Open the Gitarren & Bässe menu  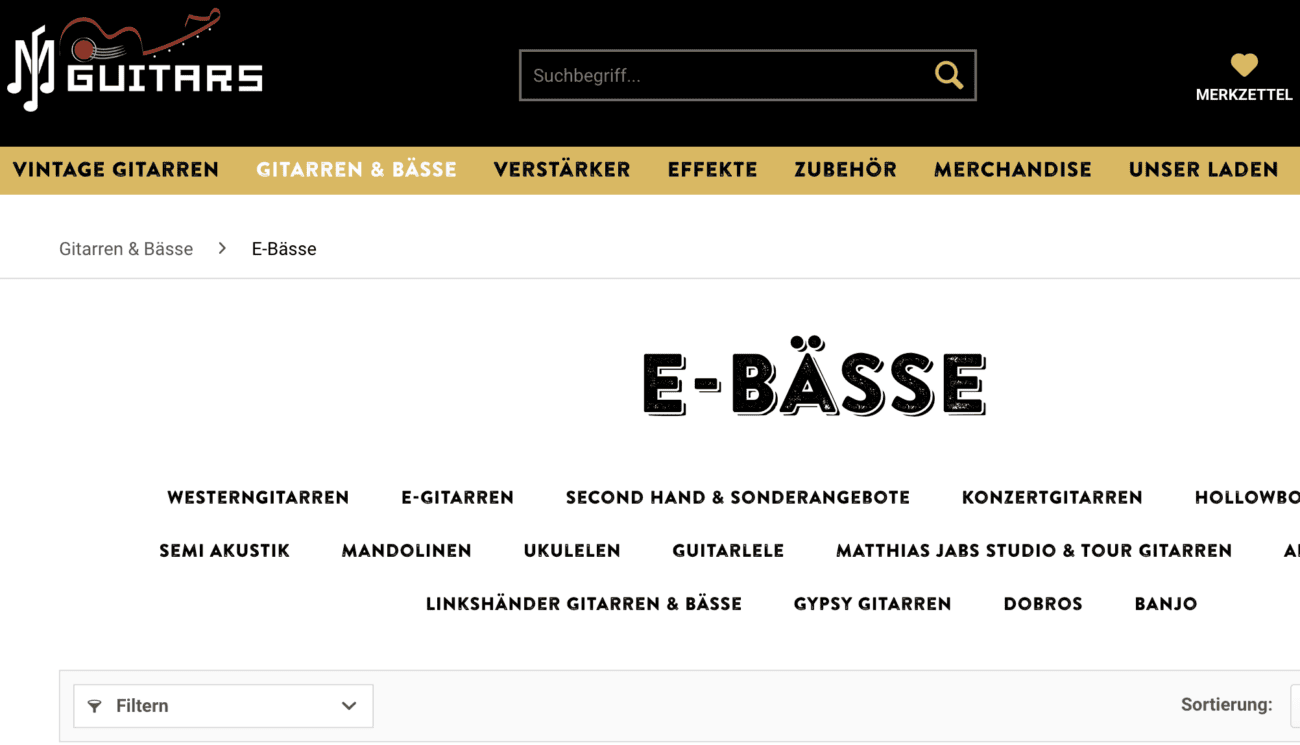356,170
